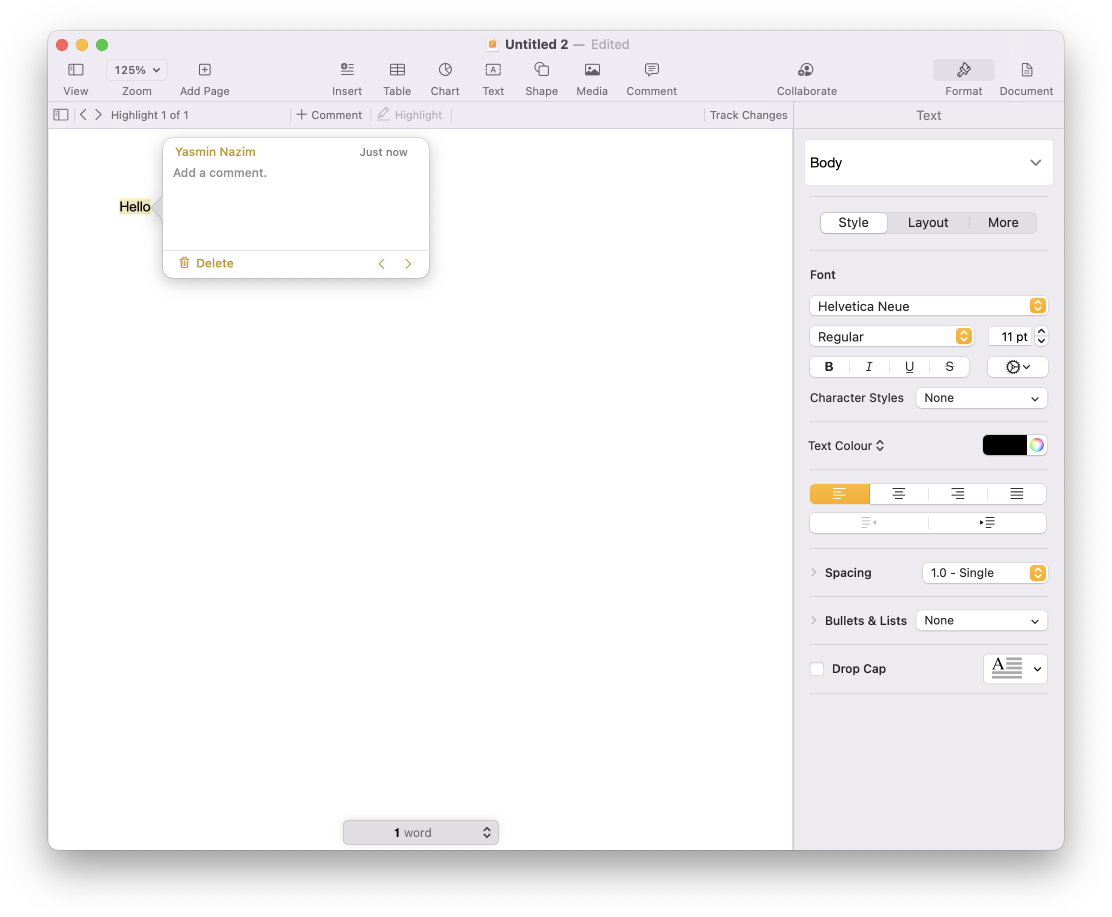This screenshot has height=917, width=1112.
Task: Switch to the Document panel
Action: [x=1026, y=72]
